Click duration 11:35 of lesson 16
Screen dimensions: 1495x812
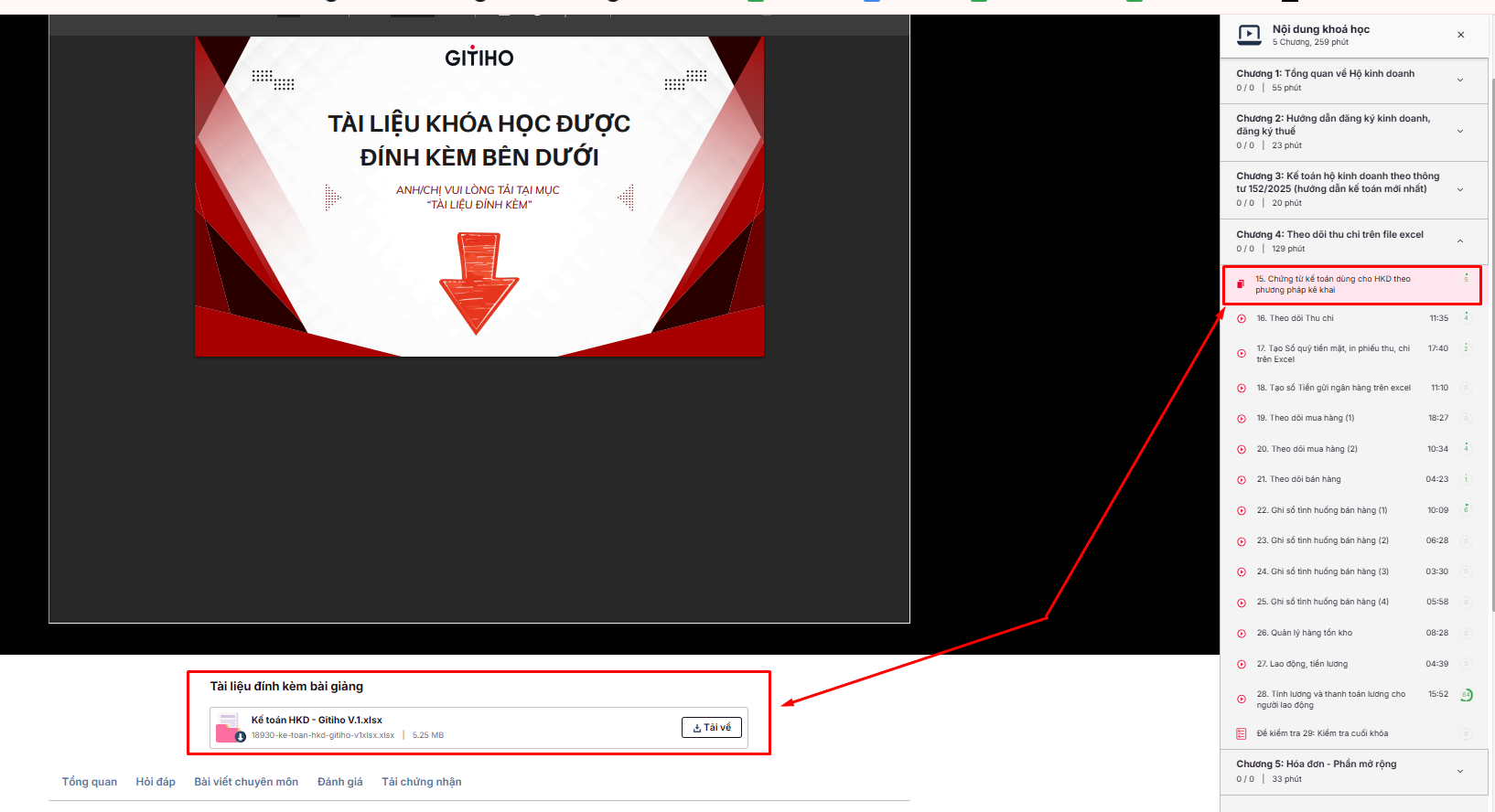point(1439,318)
